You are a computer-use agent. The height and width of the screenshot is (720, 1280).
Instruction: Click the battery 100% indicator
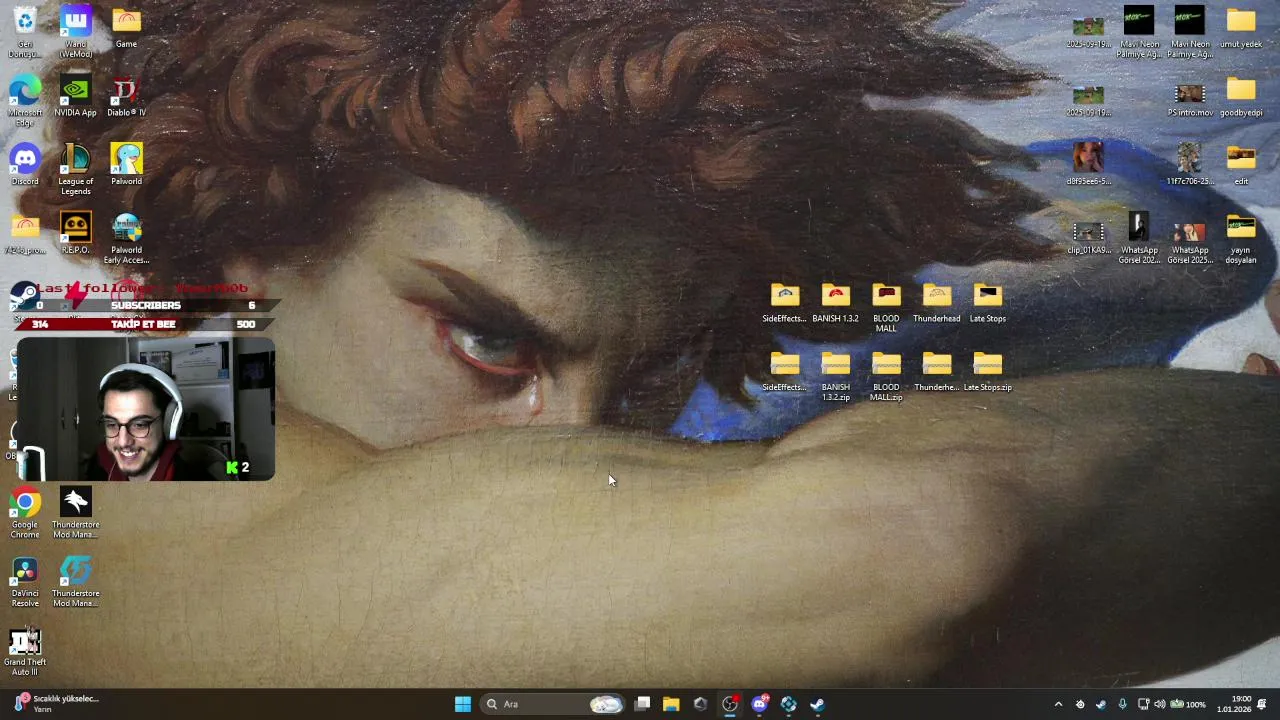click(x=1188, y=704)
